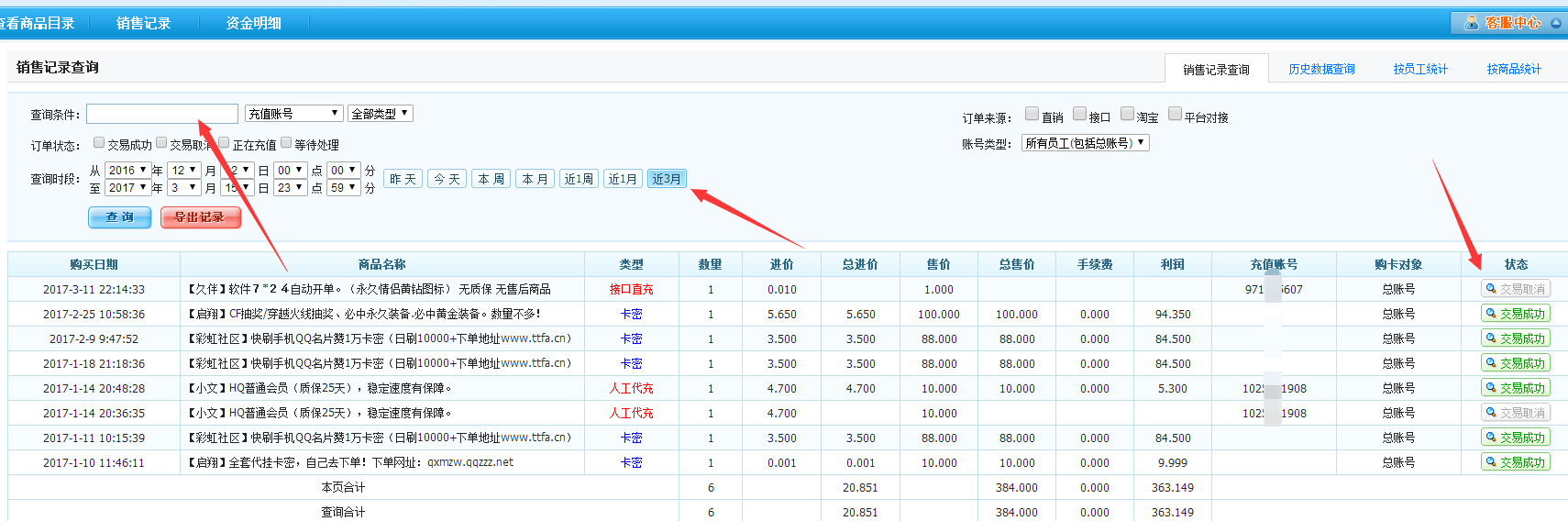Screen dimensions: 1568x521
Task: Open the 资金明细 menu item
Action: (253, 23)
